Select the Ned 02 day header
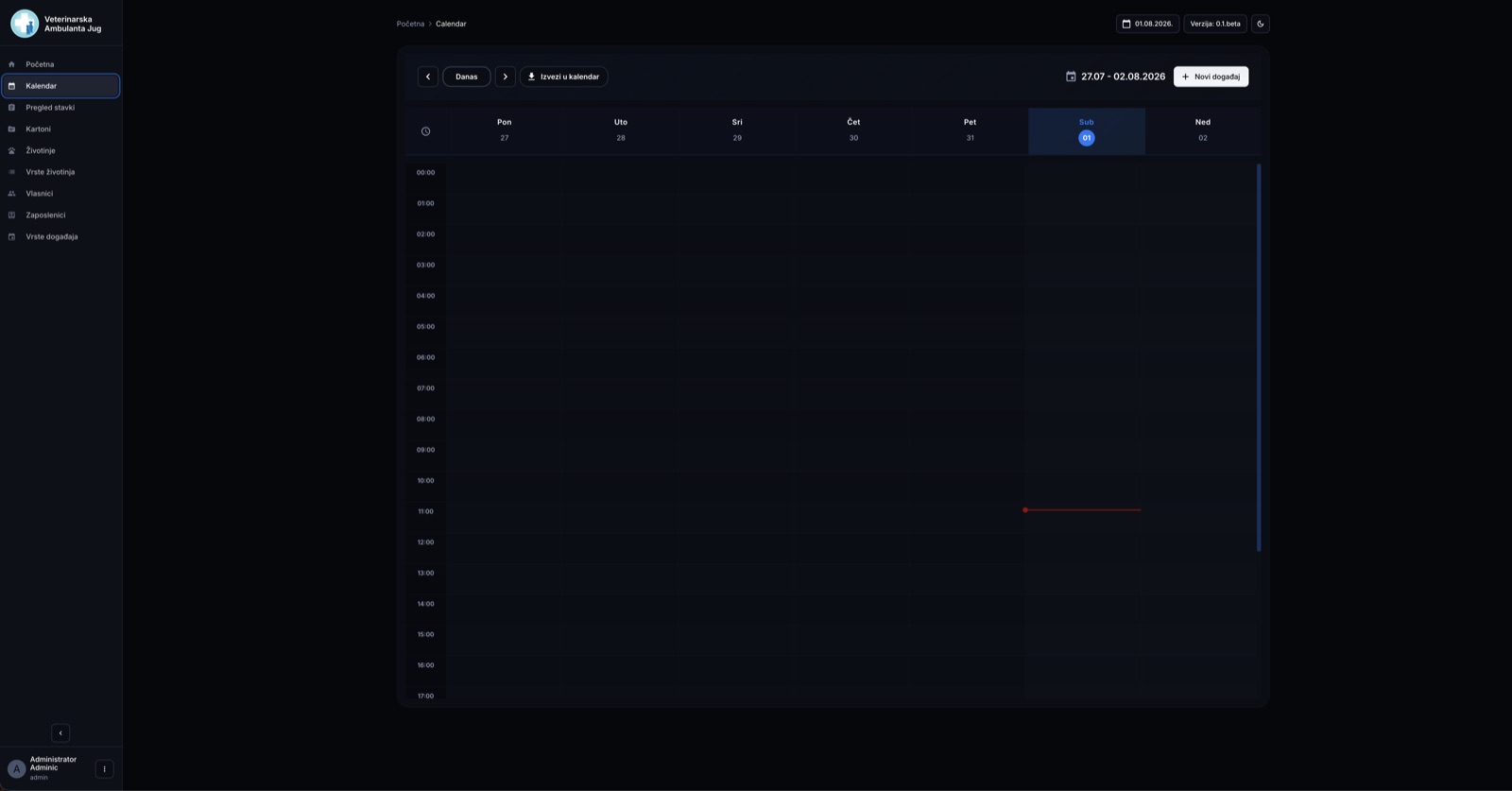The height and width of the screenshot is (791, 1512). tap(1203, 130)
